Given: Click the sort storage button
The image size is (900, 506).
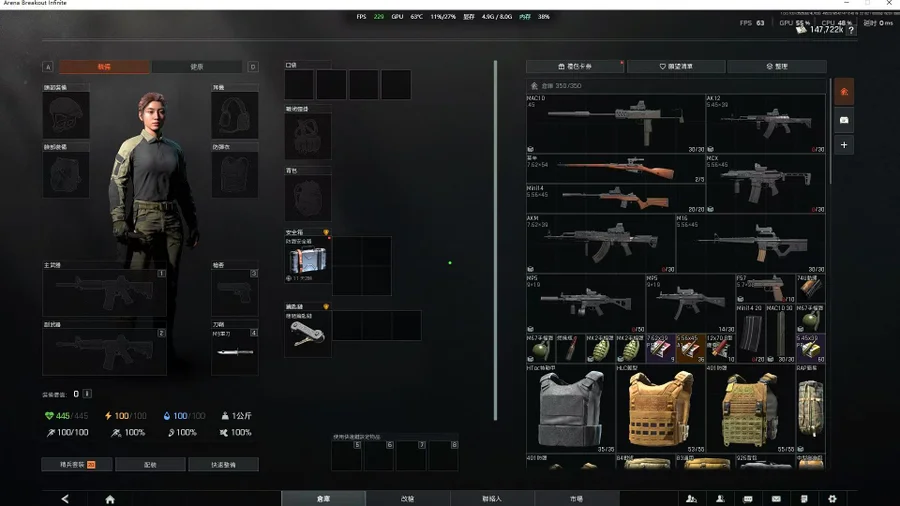Looking at the screenshot, I should click(x=777, y=67).
